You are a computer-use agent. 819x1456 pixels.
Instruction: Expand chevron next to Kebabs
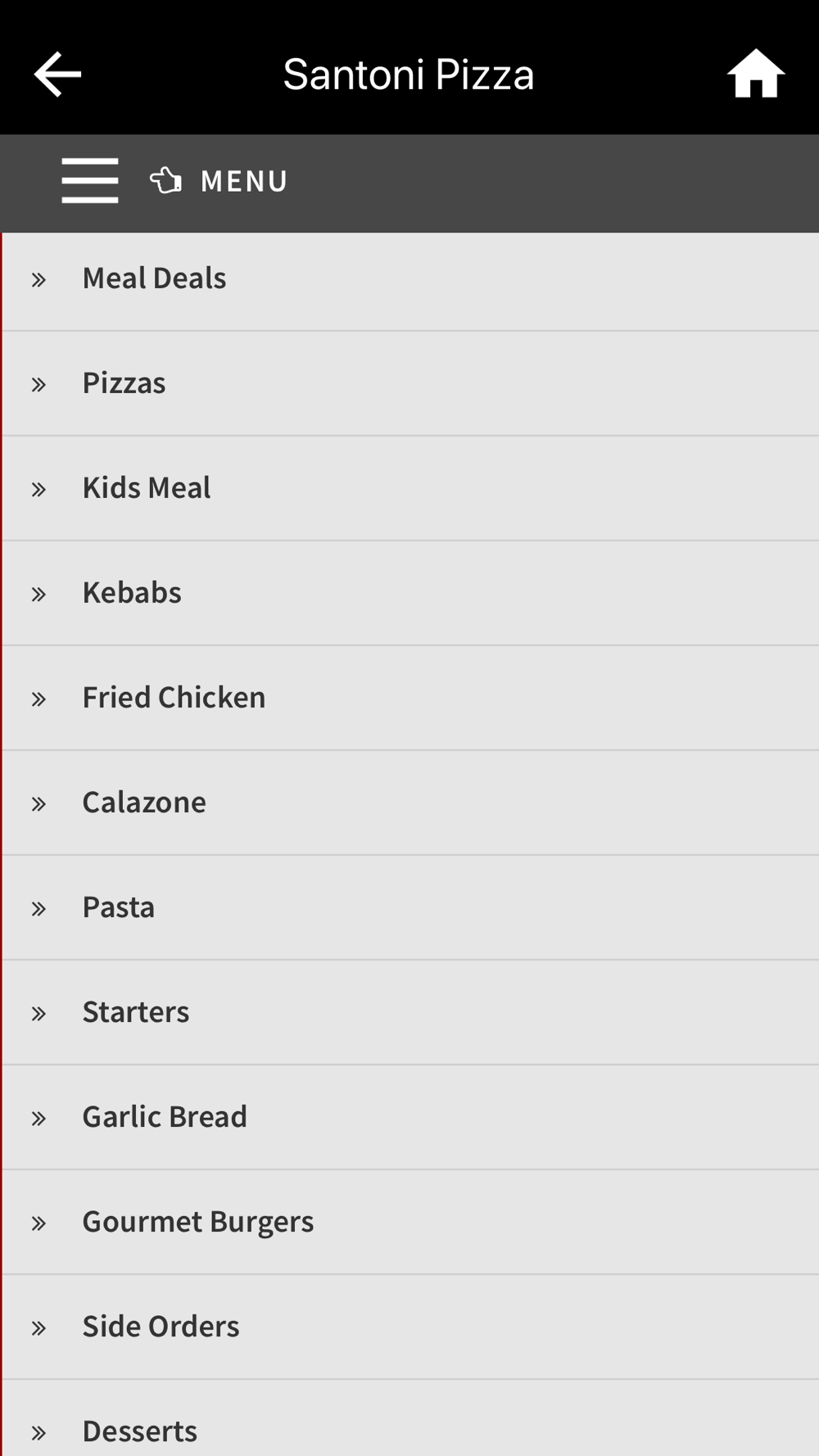38,595
